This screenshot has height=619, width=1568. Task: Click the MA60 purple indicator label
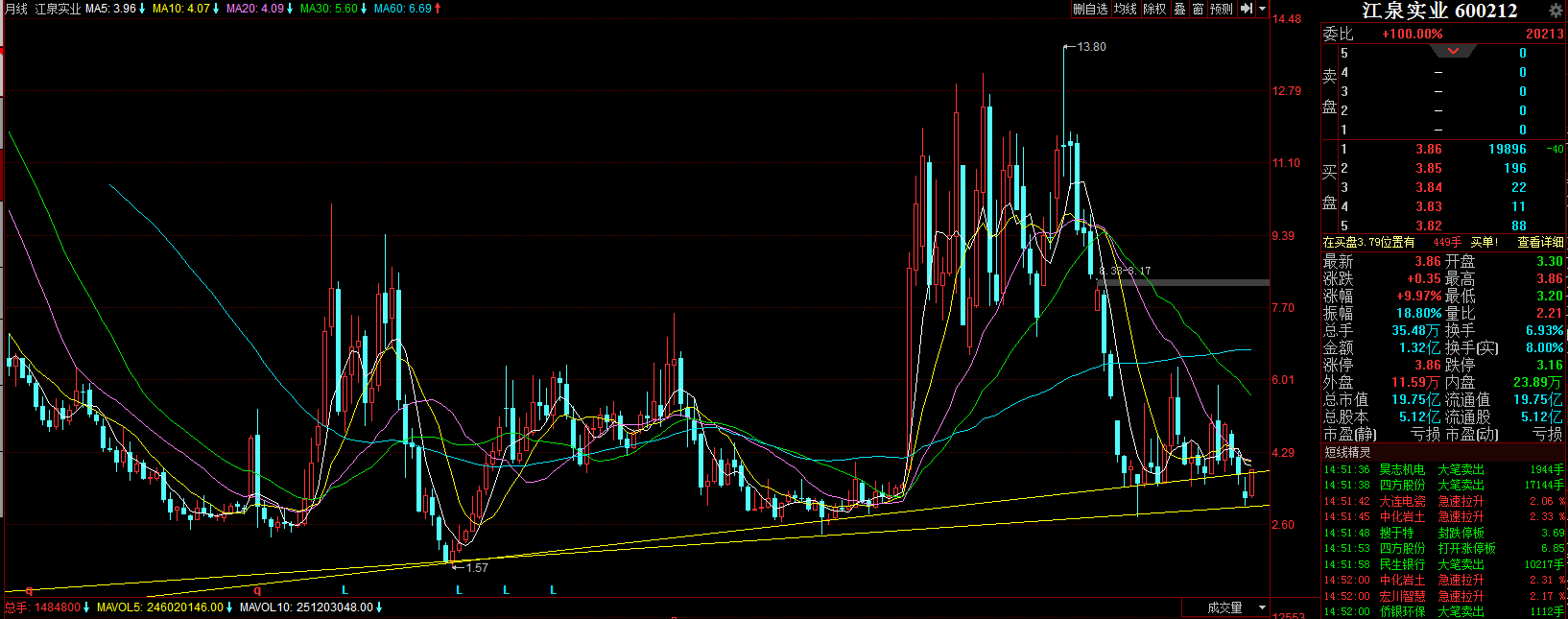(407, 9)
